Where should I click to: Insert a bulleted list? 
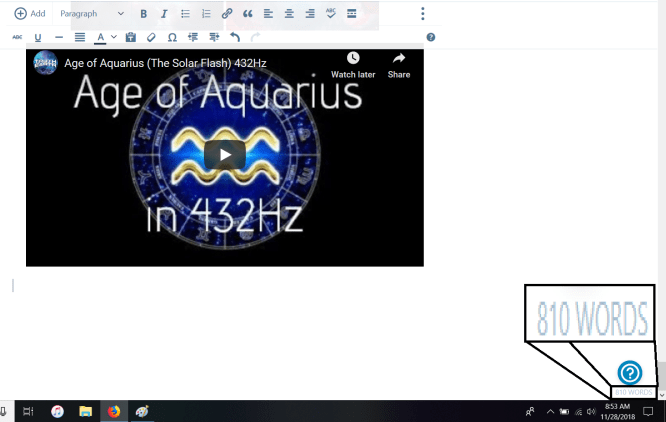(x=185, y=14)
